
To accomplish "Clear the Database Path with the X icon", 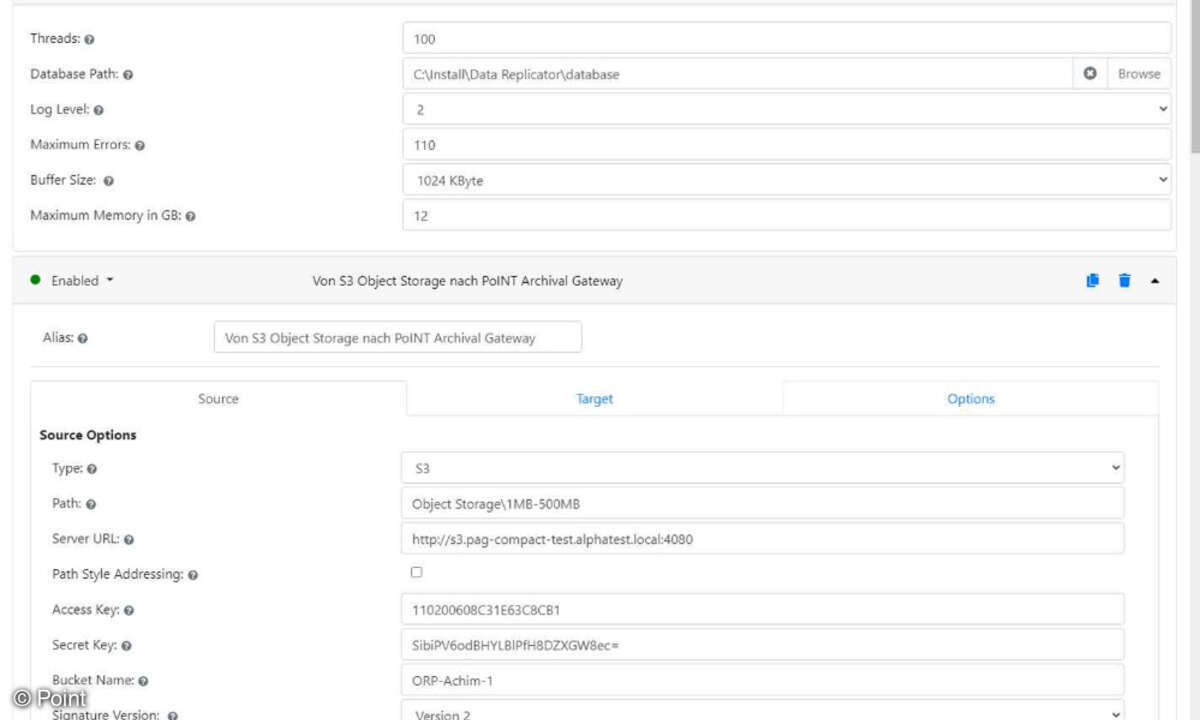I will click(1090, 73).
